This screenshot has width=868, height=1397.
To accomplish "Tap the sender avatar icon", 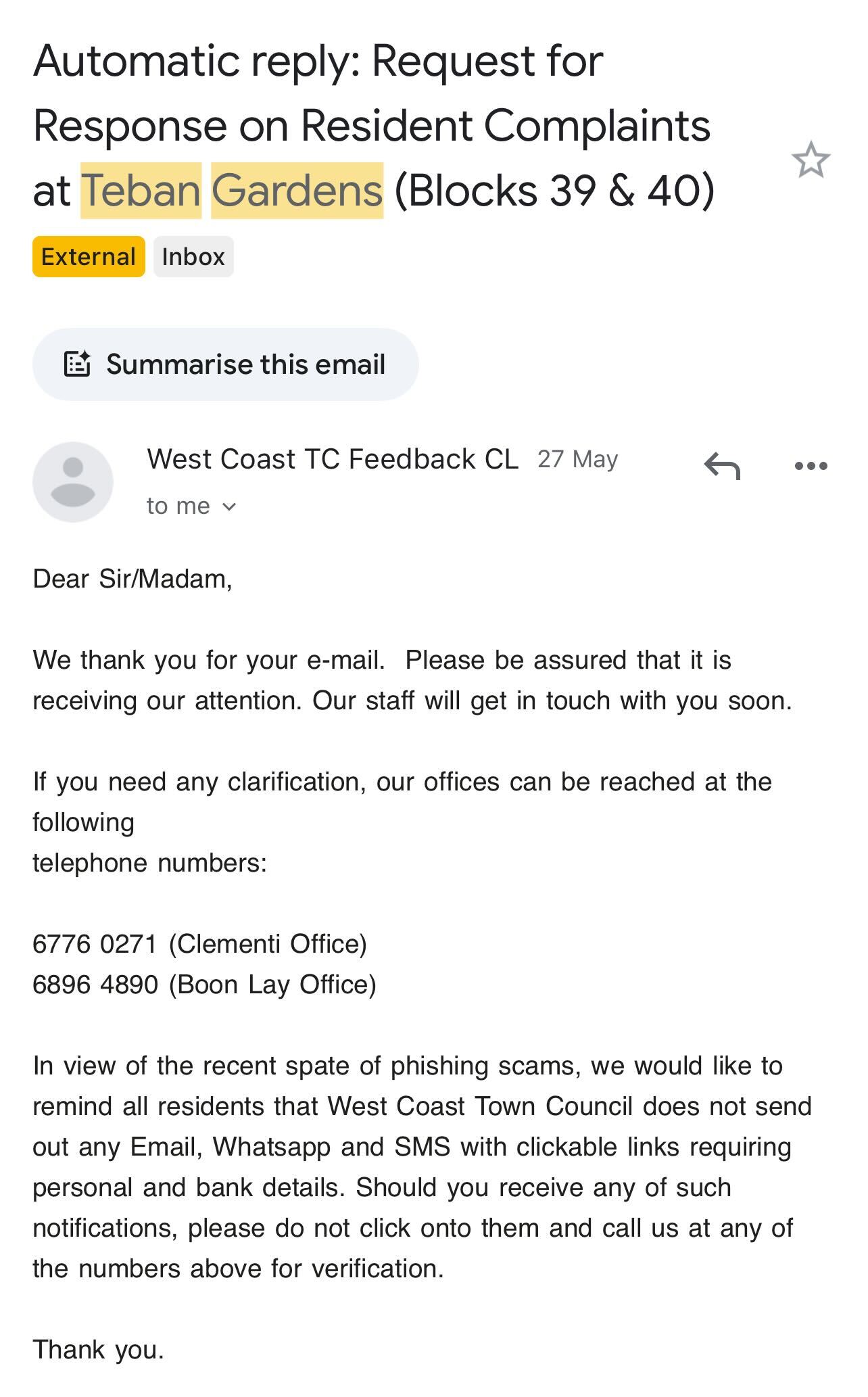I will 73,482.
